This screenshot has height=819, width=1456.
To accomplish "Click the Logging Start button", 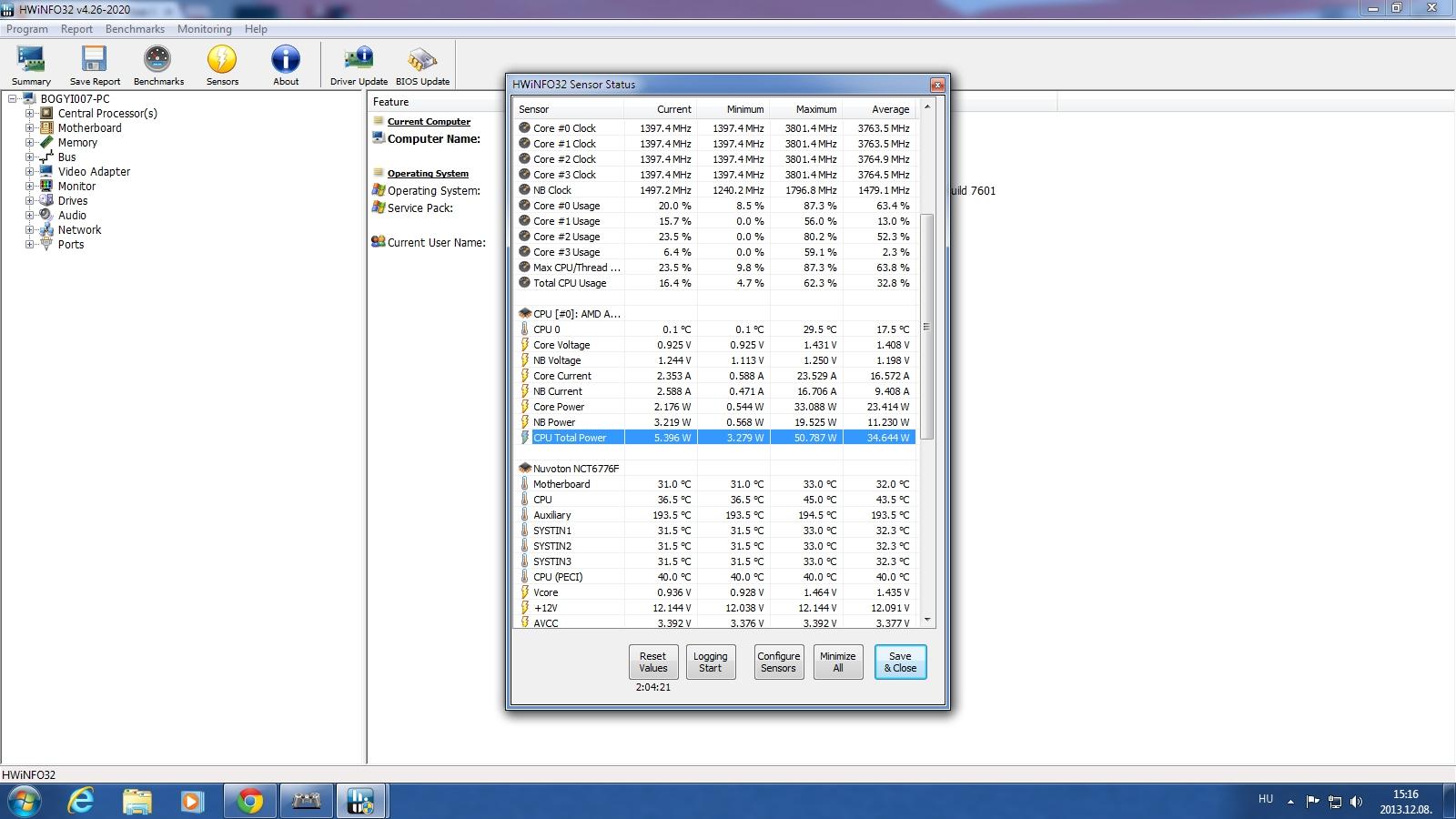I will tap(711, 662).
